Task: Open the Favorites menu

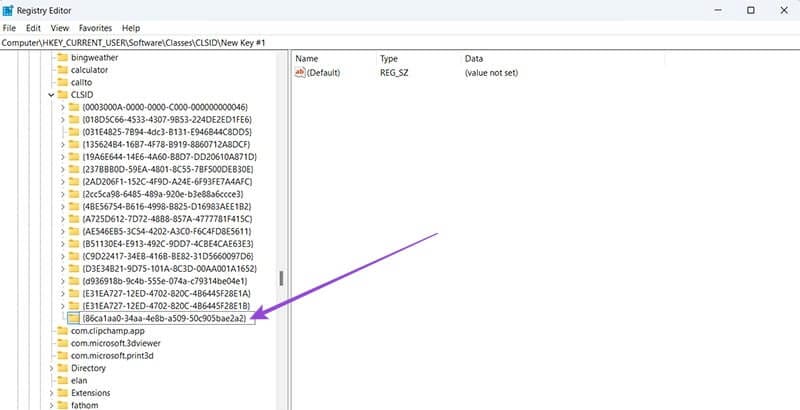Action: pyautogui.click(x=95, y=28)
